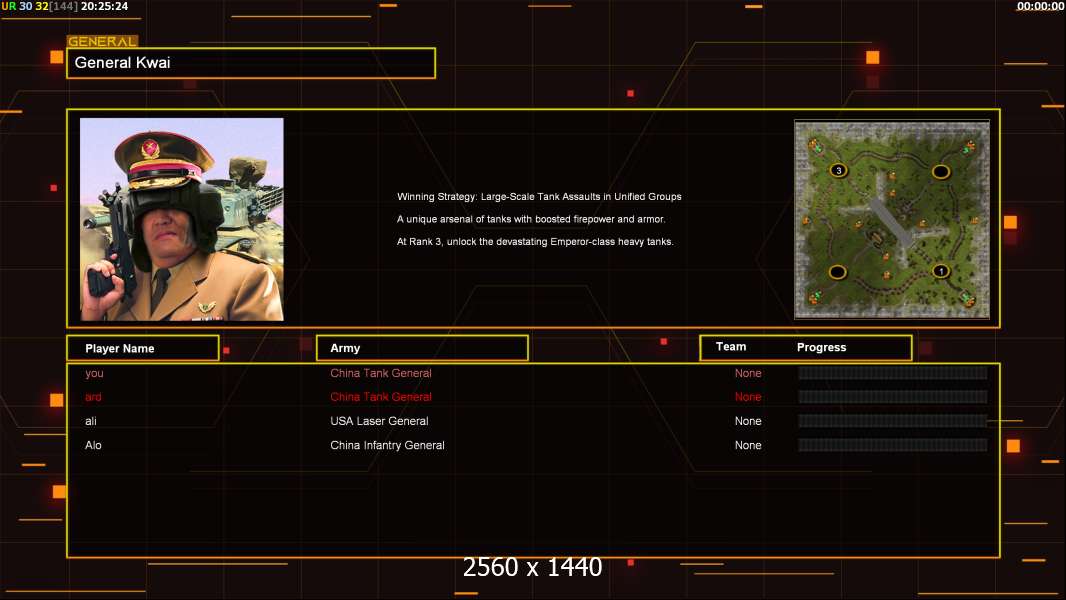Screen dimensions: 1066x600
Task: Click team 'None' for player ard
Action: [748, 397]
